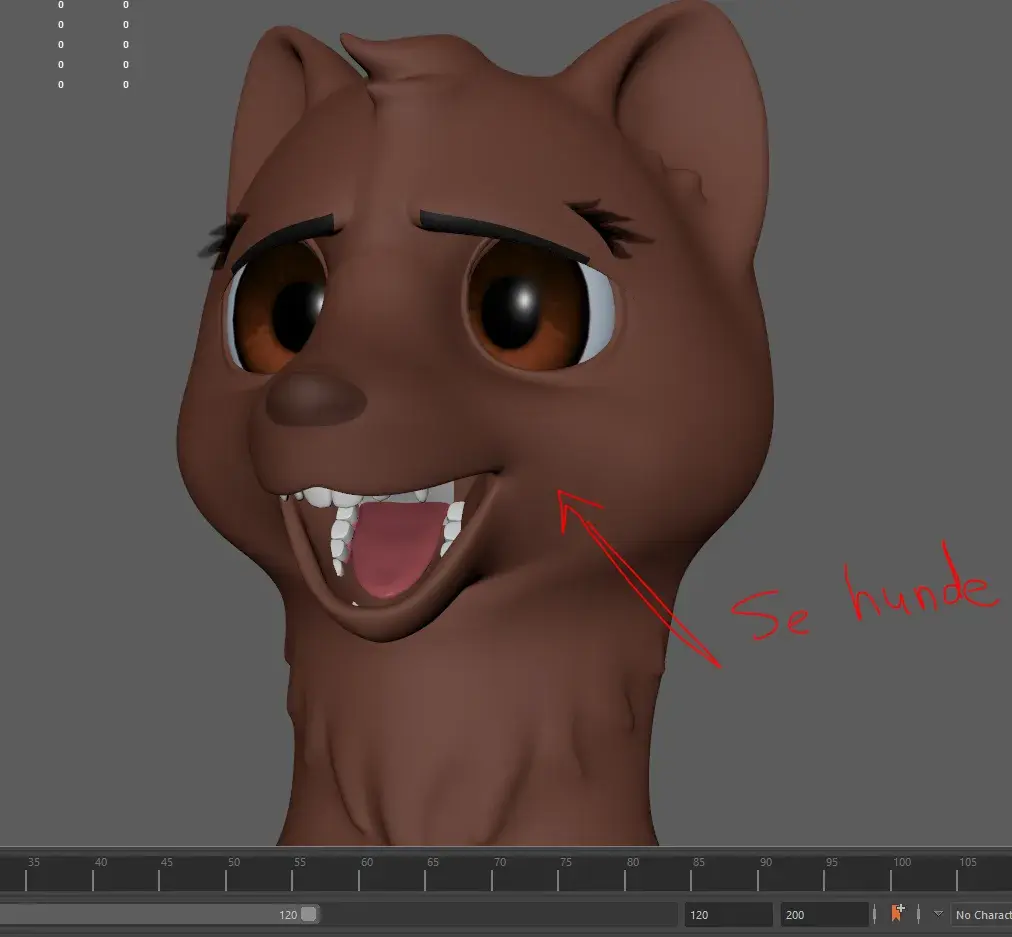
Task: Select the character's nose in the viewport
Action: click(315, 398)
